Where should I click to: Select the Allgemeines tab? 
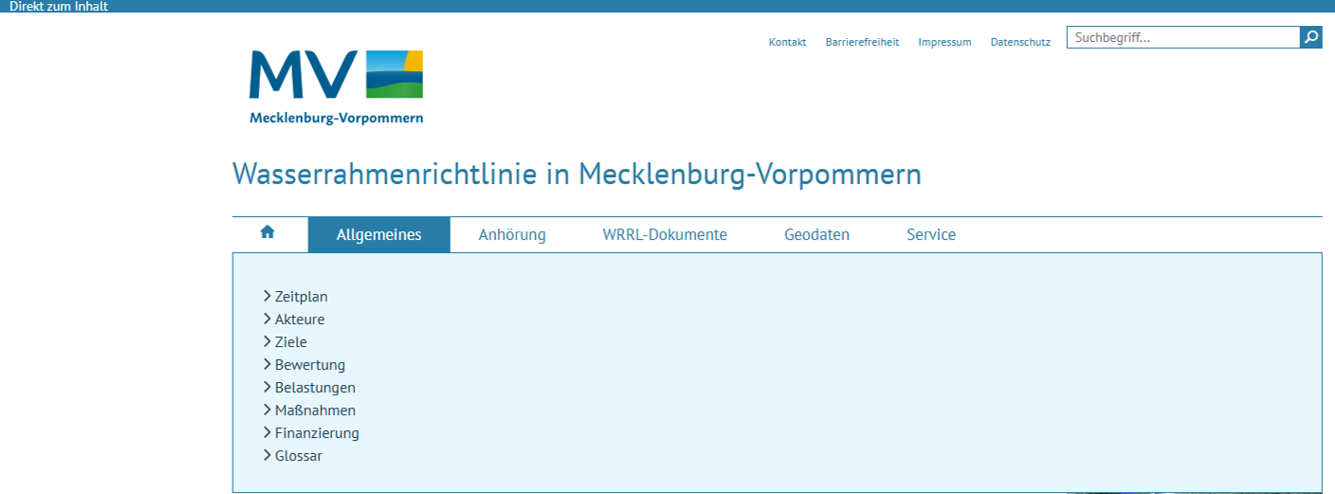pyautogui.click(x=379, y=235)
